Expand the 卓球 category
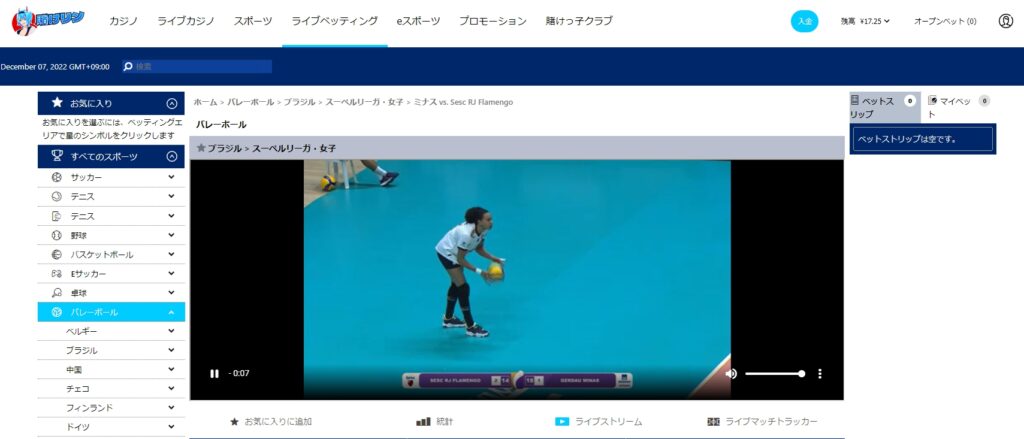 point(171,293)
